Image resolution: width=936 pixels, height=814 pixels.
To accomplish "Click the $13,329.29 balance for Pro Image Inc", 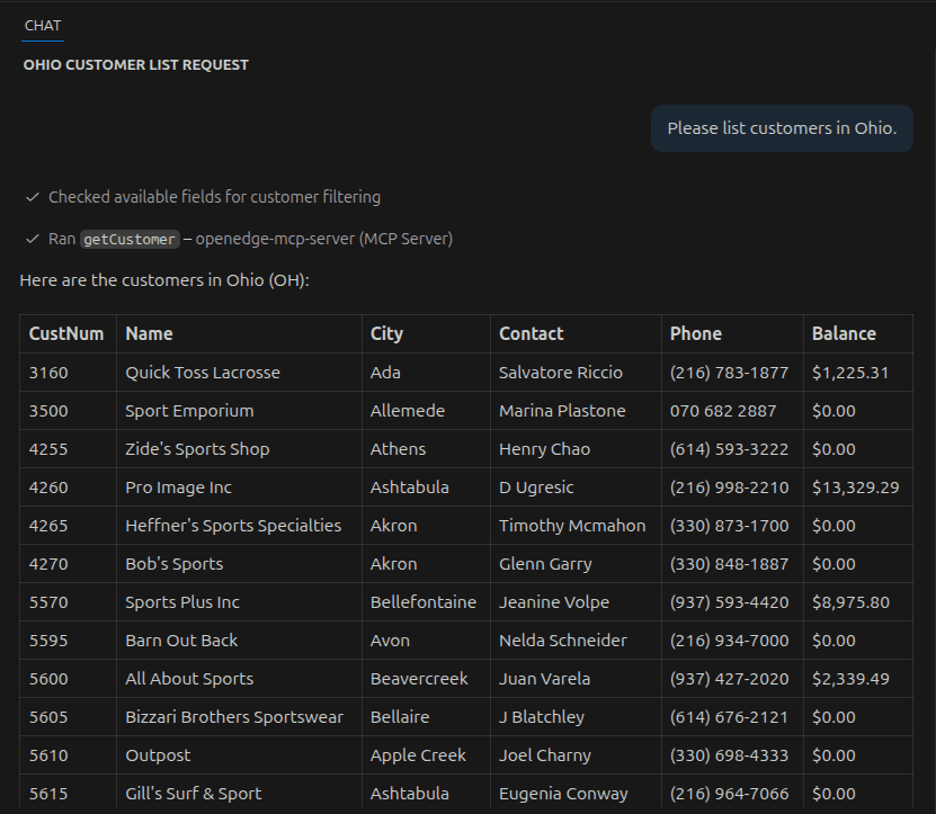I will [x=855, y=487].
